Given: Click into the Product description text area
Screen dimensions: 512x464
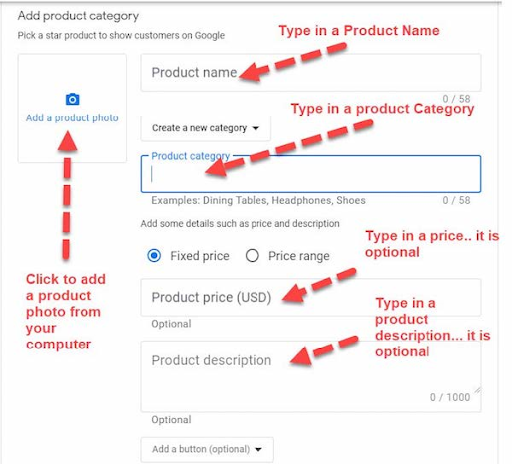Looking at the screenshot, I should (x=311, y=377).
